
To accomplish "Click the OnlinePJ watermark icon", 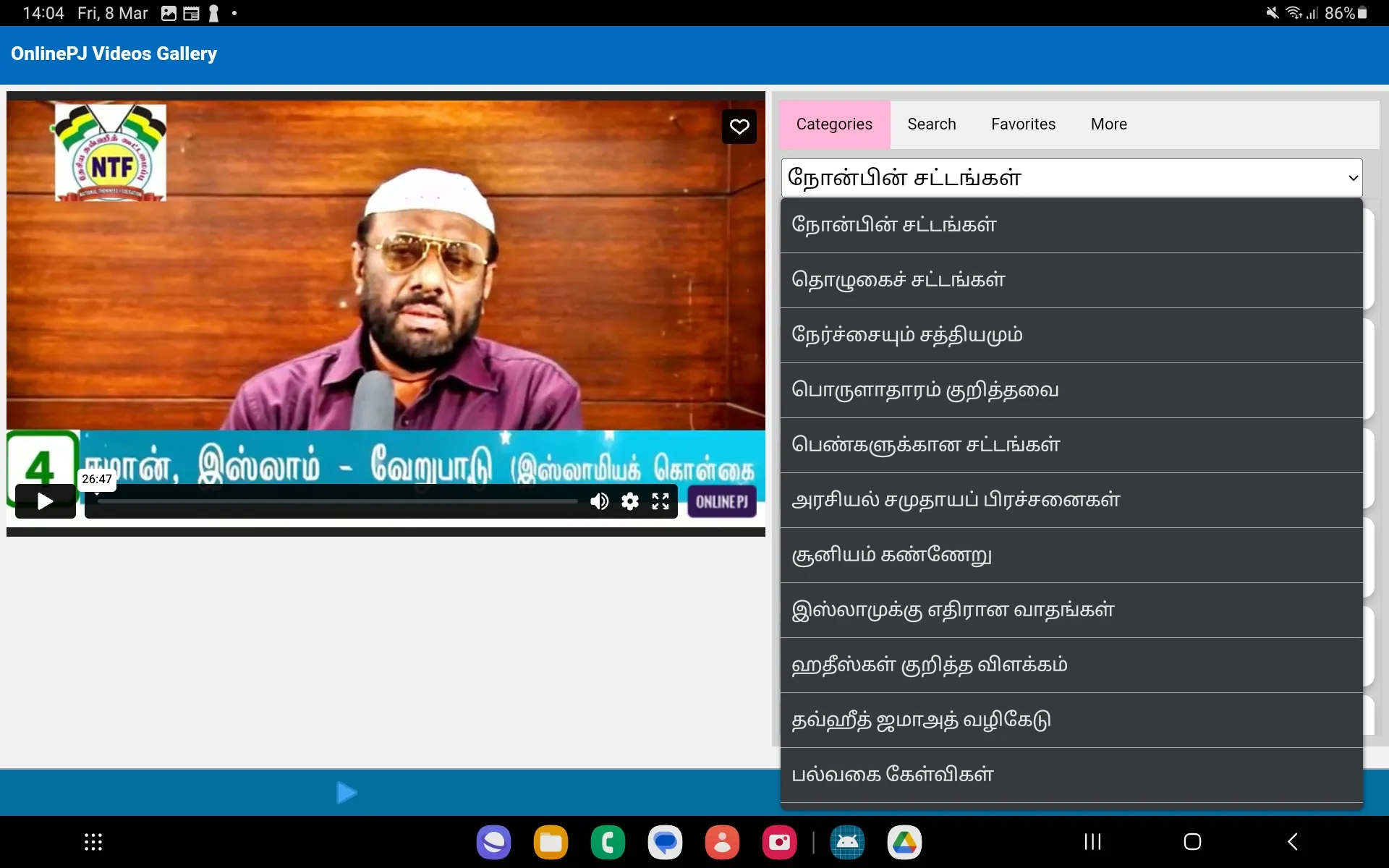I will (x=722, y=500).
